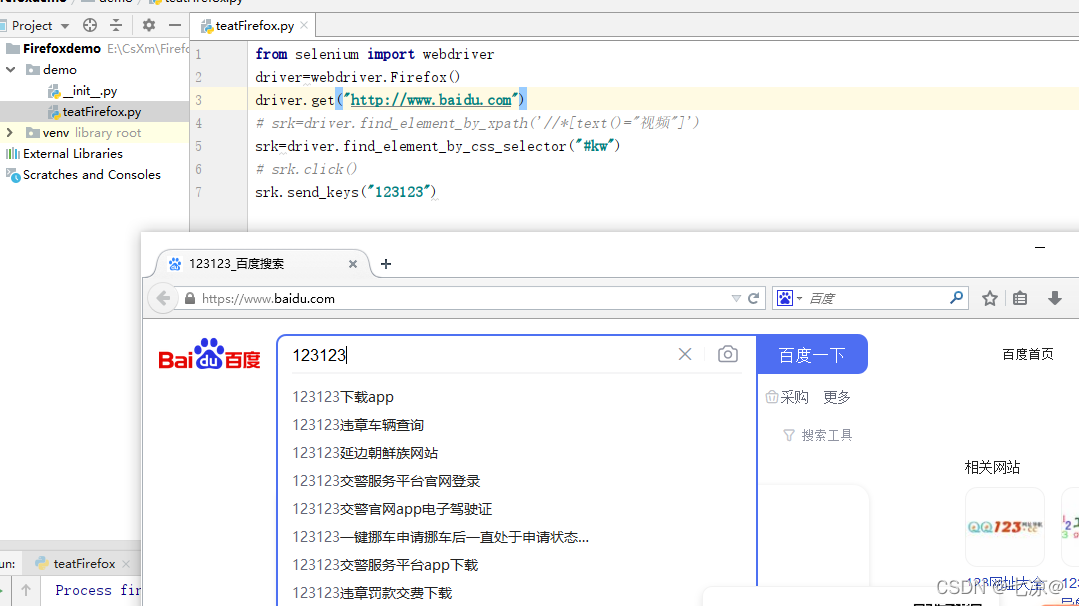Click the QQ123 related site thumbnail
1079x606 pixels.
click(1005, 527)
